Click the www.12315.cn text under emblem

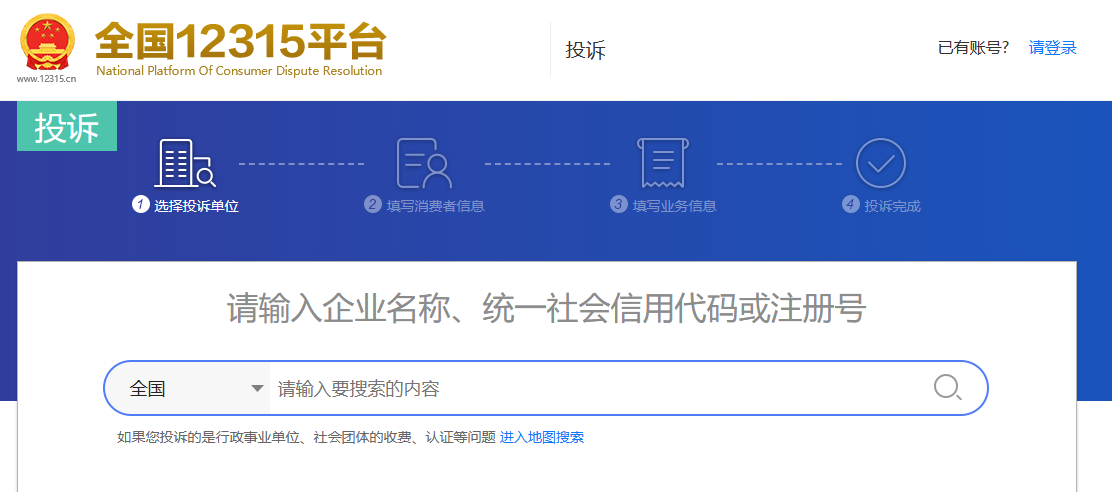click(x=46, y=79)
